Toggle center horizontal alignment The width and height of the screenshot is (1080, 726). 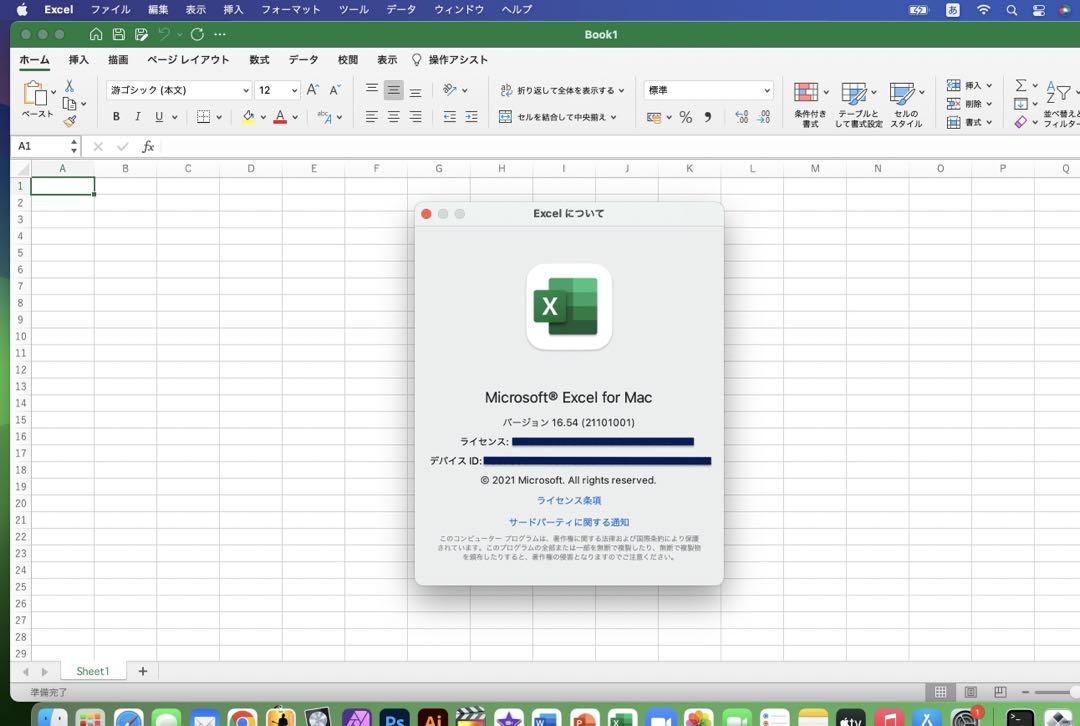tap(393, 116)
